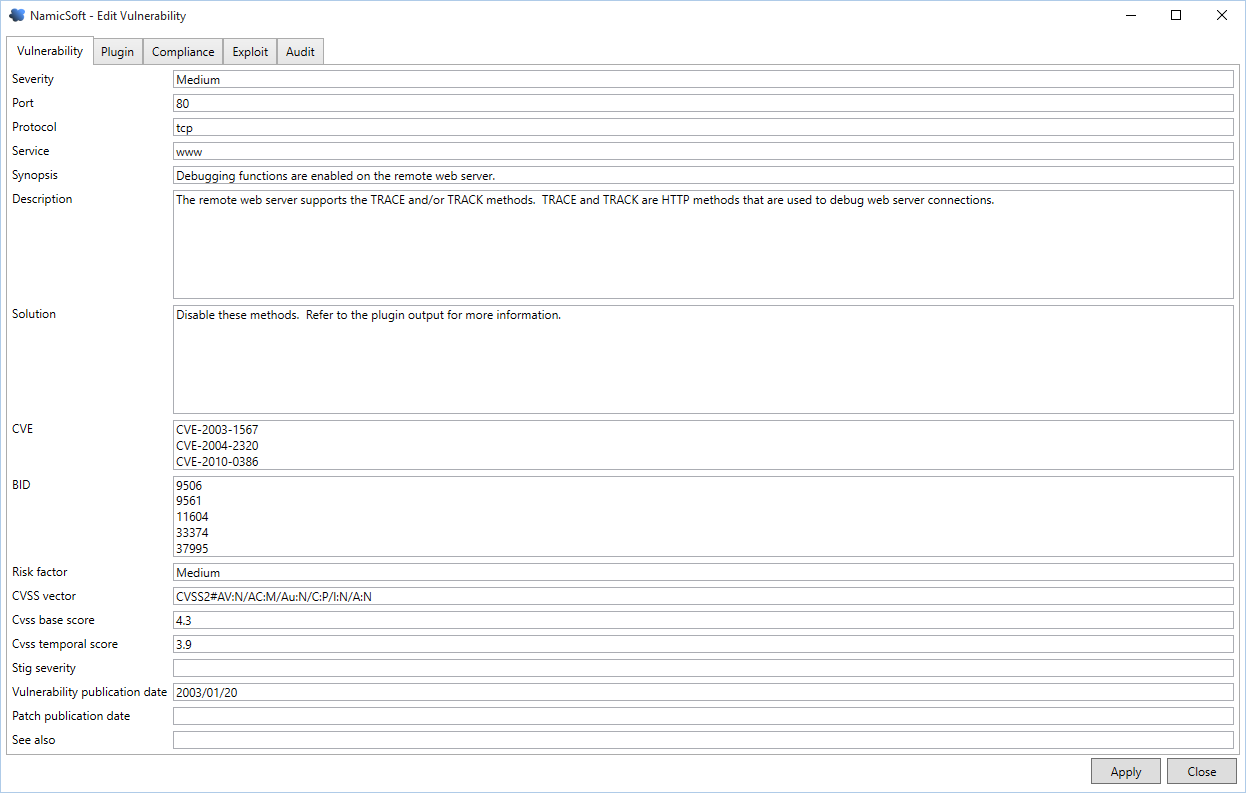The width and height of the screenshot is (1246, 793).
Task: Open the Audit tab
Action: (300, 52)
